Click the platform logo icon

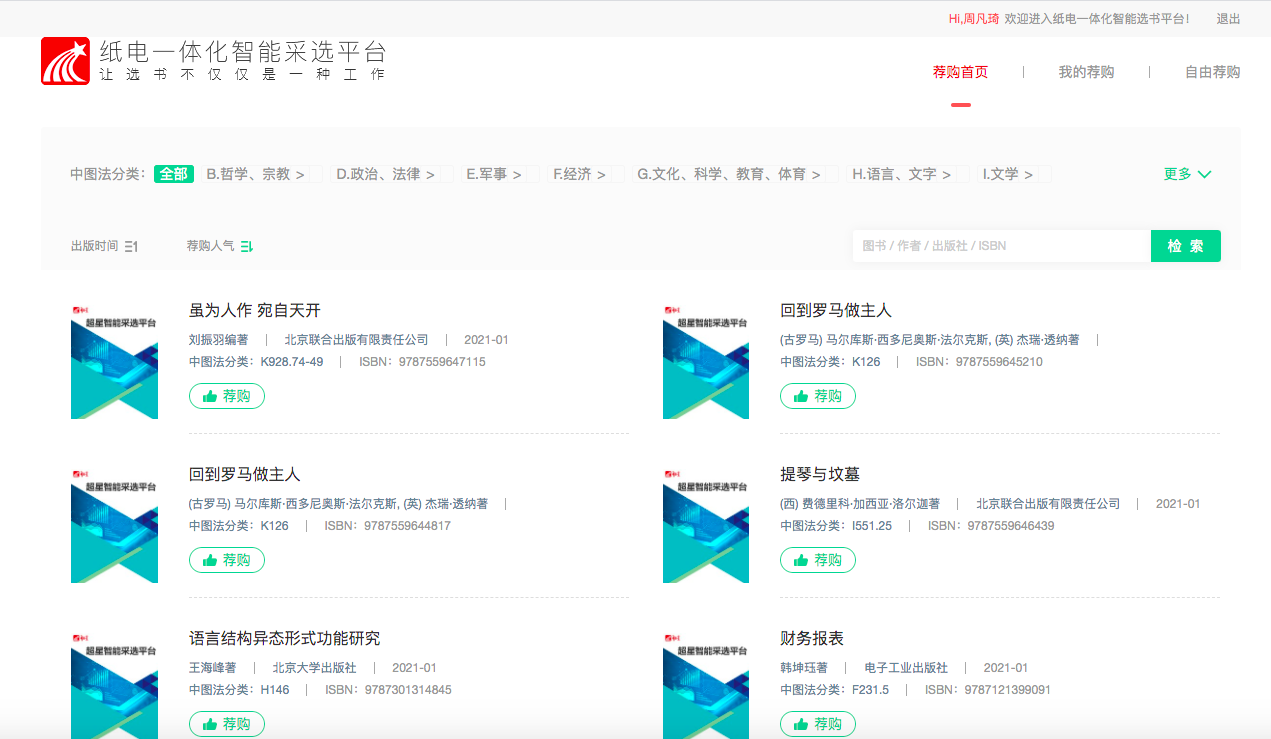(65, 61)
